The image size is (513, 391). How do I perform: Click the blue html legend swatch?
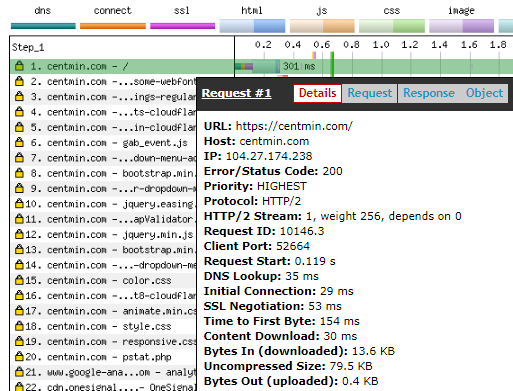click(252, 26)
